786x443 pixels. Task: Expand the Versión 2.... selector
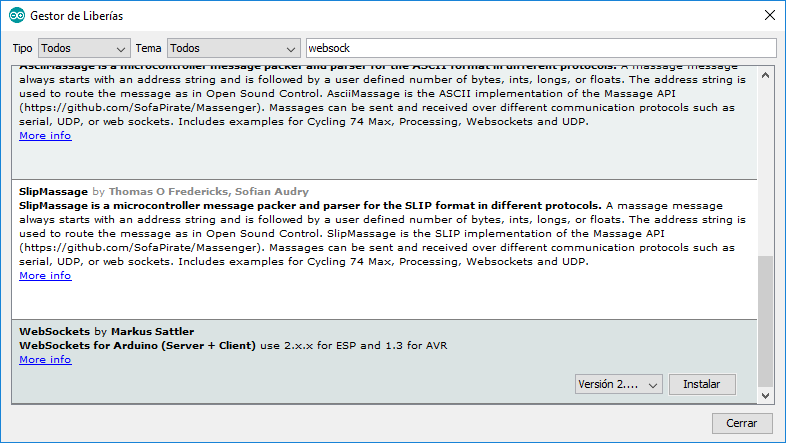(619, 384)
